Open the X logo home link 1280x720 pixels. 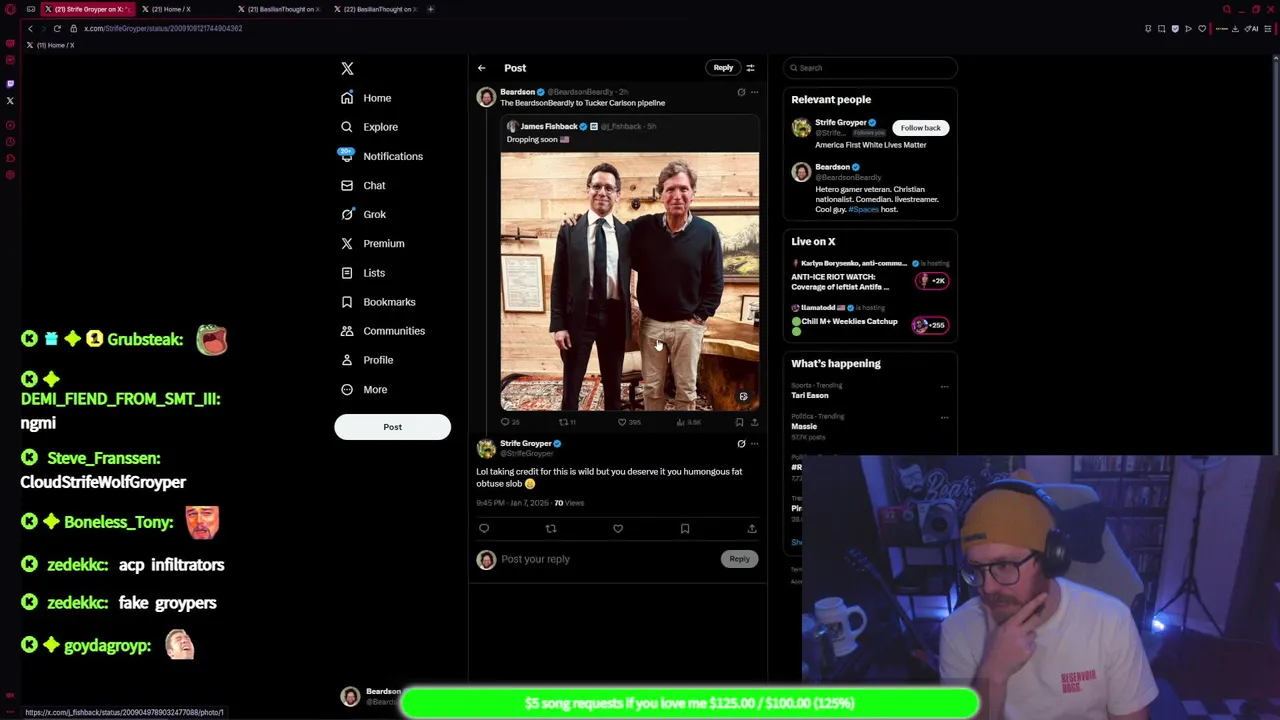click(347, 68)
